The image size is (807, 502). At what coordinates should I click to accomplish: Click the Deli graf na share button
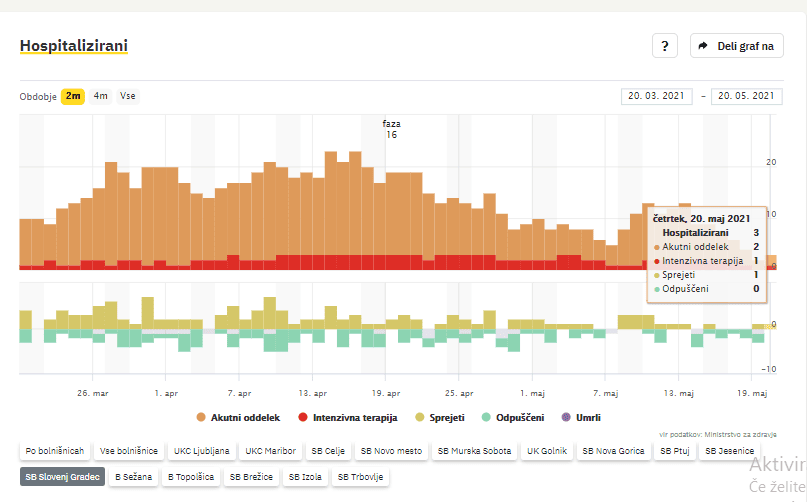(x=736, y=46)
